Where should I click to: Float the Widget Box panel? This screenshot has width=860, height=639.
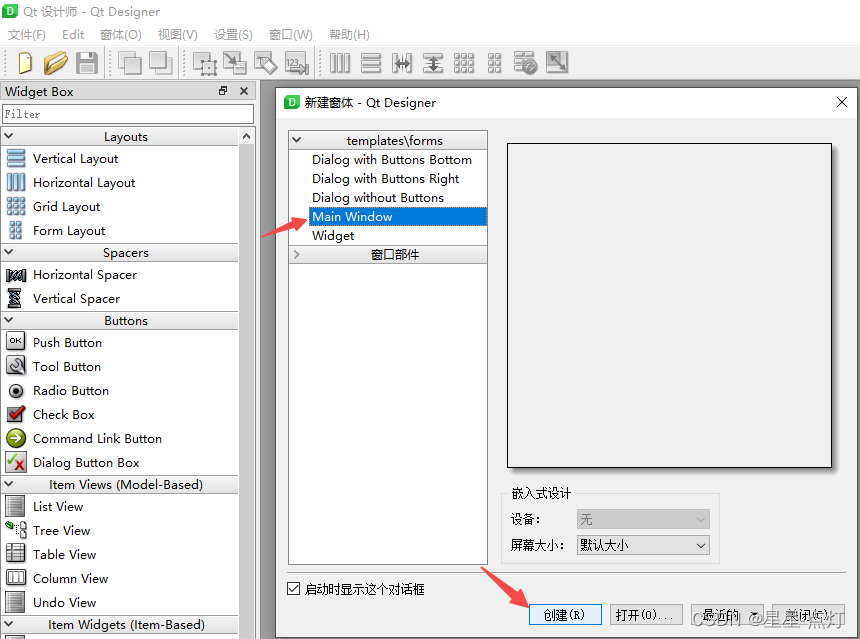click(x=223, y=91)
